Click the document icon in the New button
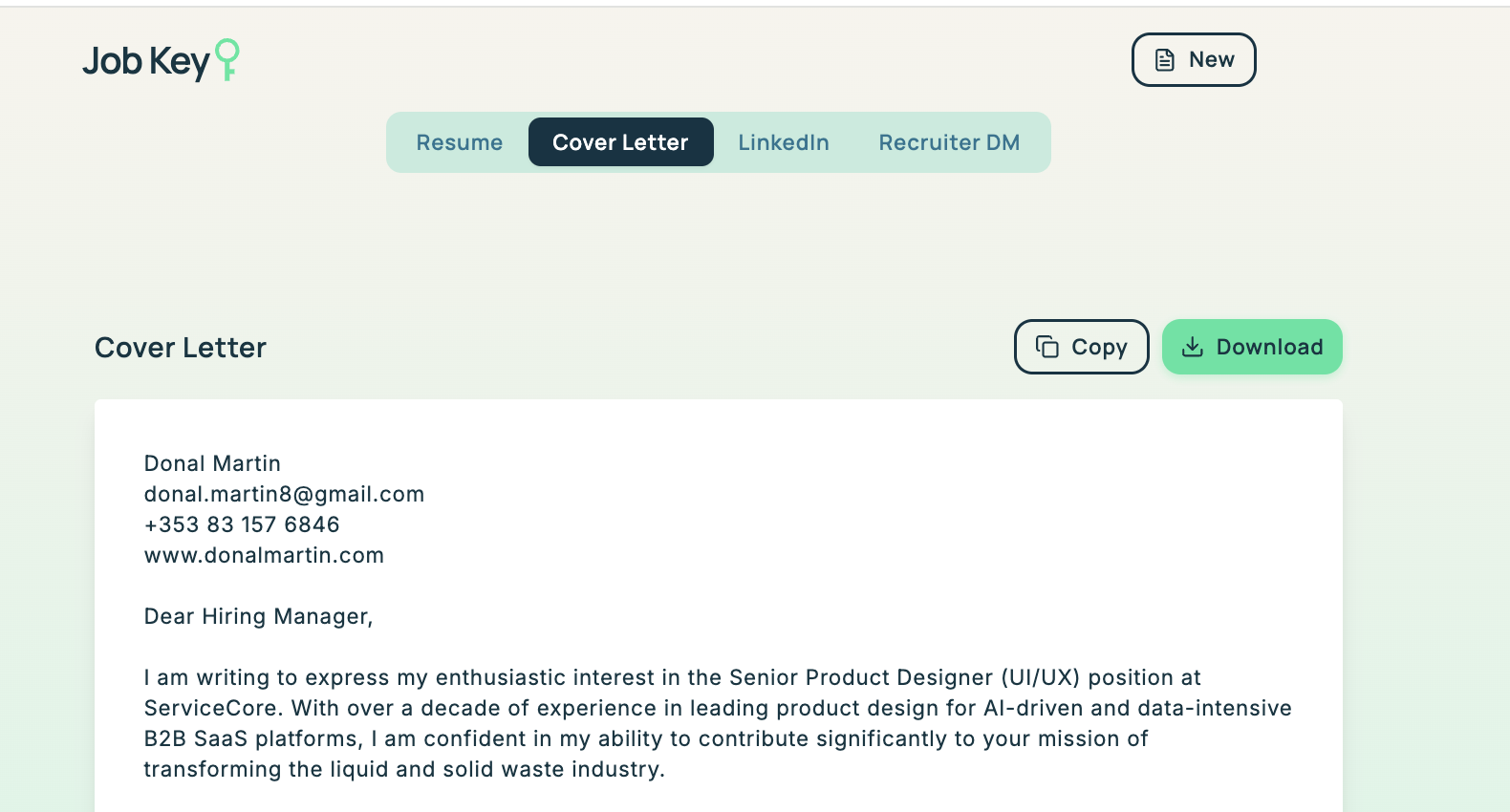Viewport: 1510px width, 812px height. coord(1164,60)
